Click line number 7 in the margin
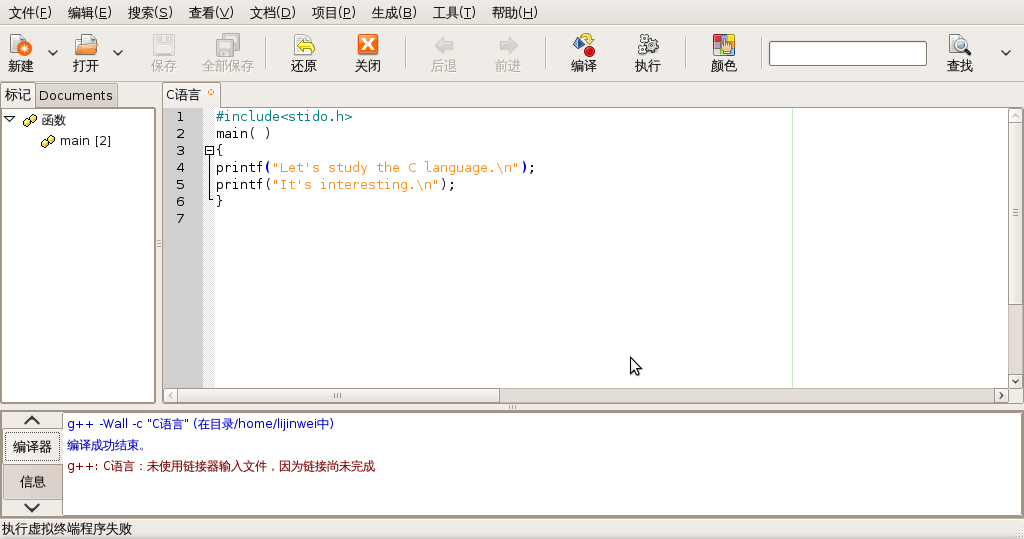 tap(180, 218)
